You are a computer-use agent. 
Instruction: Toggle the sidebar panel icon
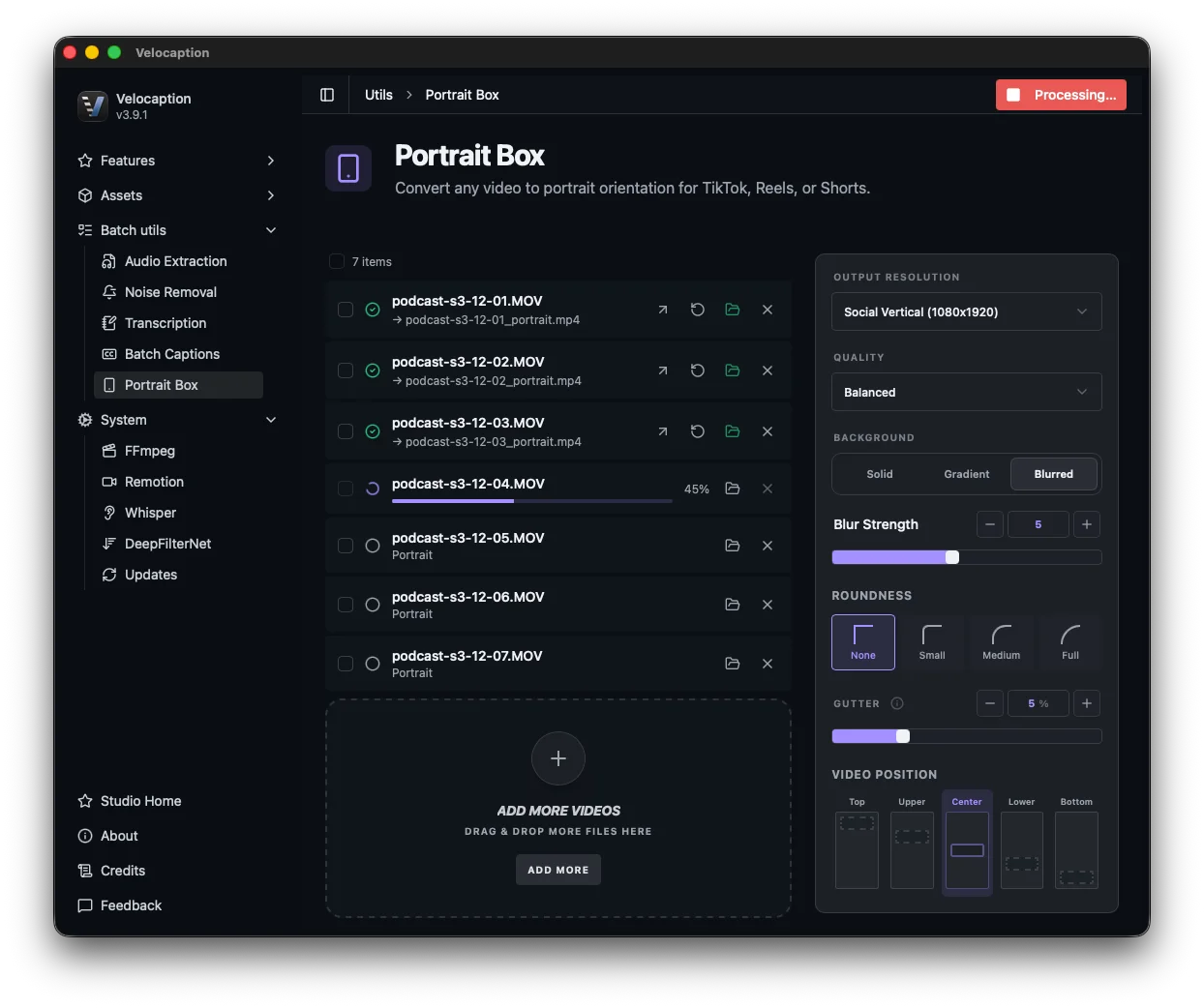(327, 95)
